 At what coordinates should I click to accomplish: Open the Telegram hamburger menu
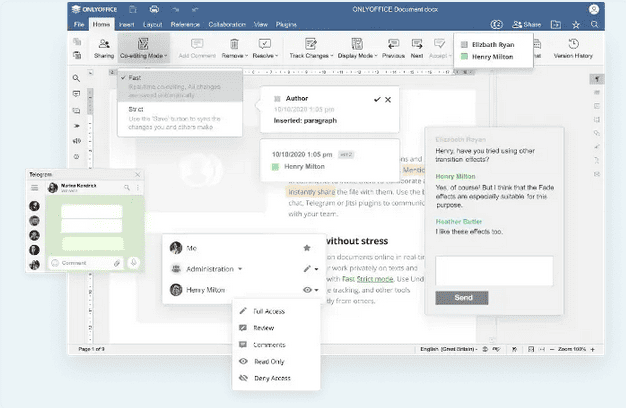point(35,188)
